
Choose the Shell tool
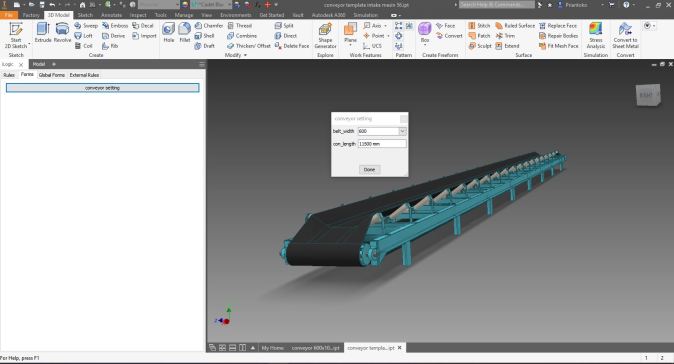tap(205, 36)
